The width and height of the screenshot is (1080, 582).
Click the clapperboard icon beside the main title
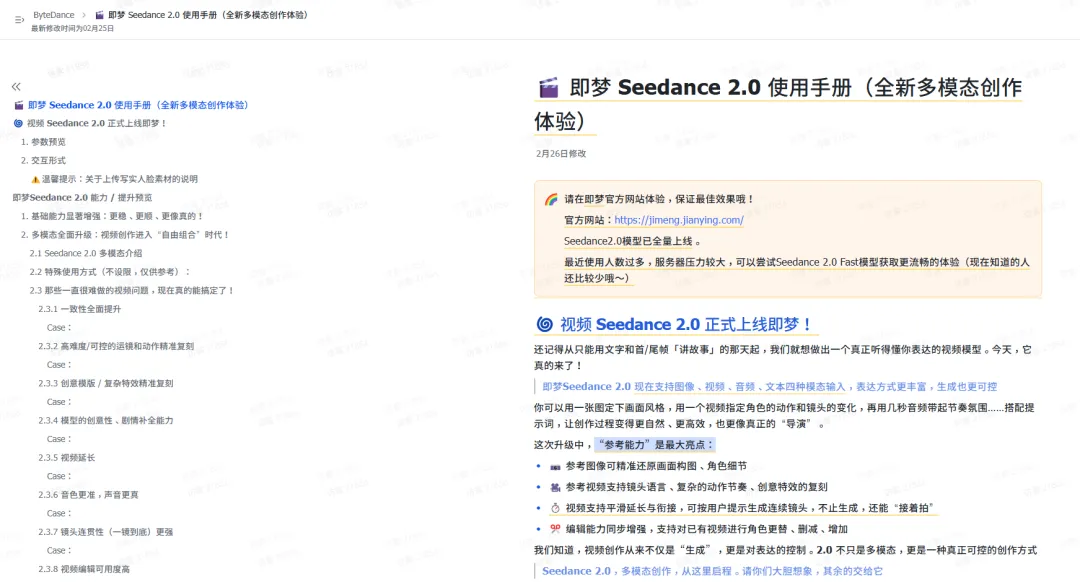(549, 87)
